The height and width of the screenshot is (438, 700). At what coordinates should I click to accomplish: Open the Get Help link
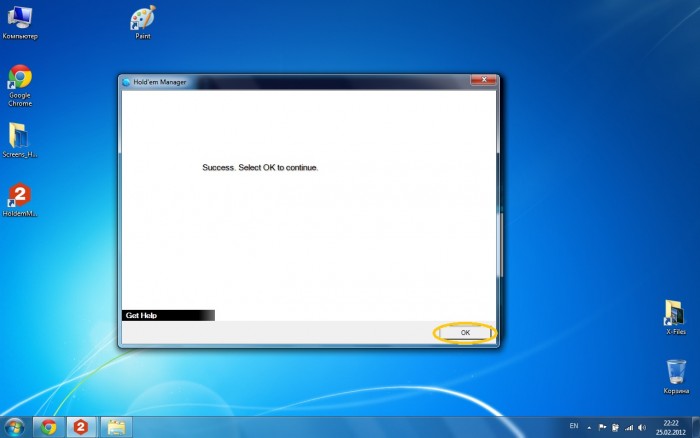[141, 315]
